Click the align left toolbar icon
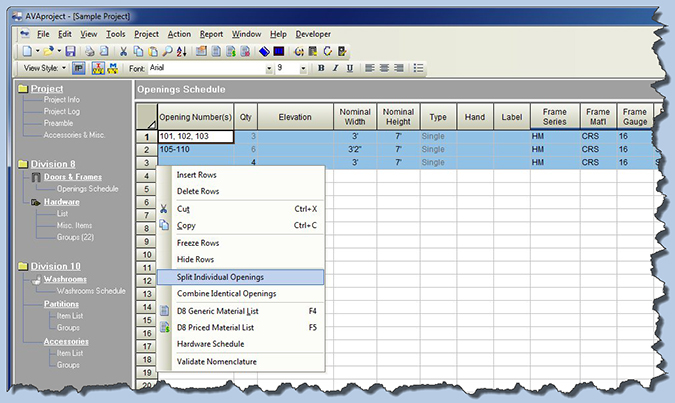Image resolution: width=675 pixels, height=403 pixels. tap(370, 68)
